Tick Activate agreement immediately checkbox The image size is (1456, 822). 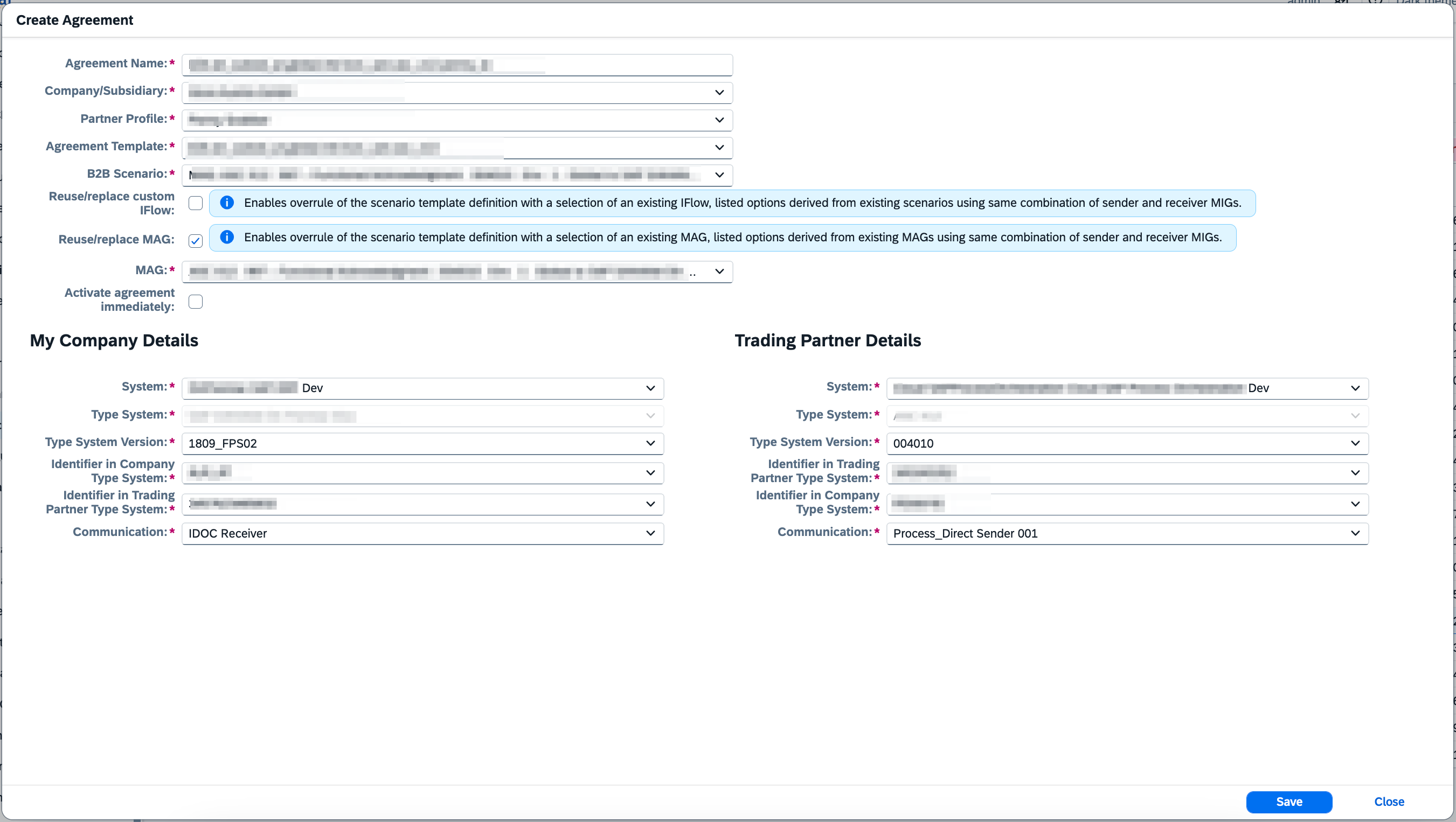196,302
